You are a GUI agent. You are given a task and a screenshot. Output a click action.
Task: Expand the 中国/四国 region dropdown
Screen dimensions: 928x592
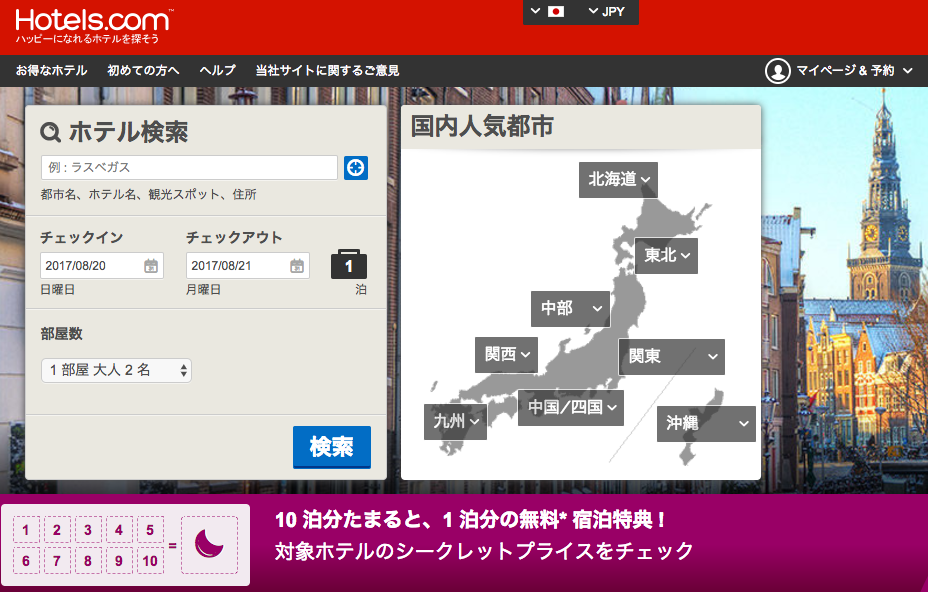pyautogui.click(x=571, y=407)
